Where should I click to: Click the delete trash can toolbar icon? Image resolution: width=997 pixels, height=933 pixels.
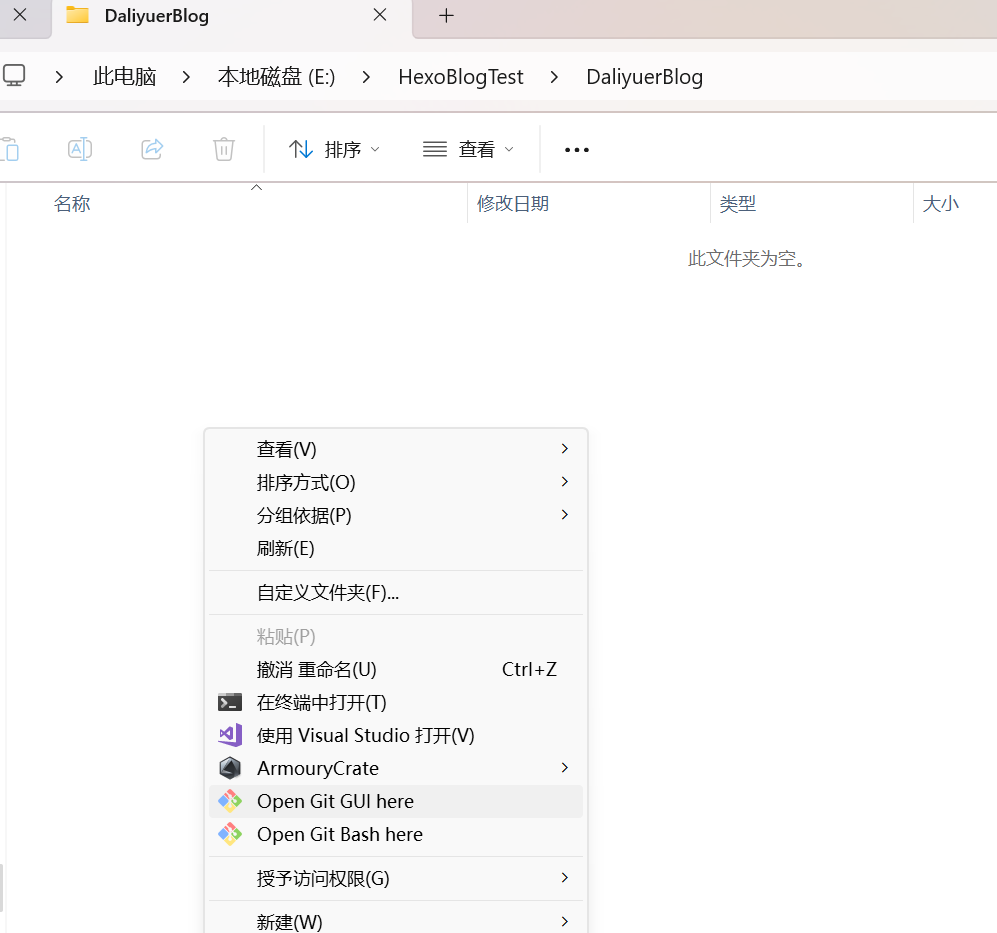pos(224,149)
